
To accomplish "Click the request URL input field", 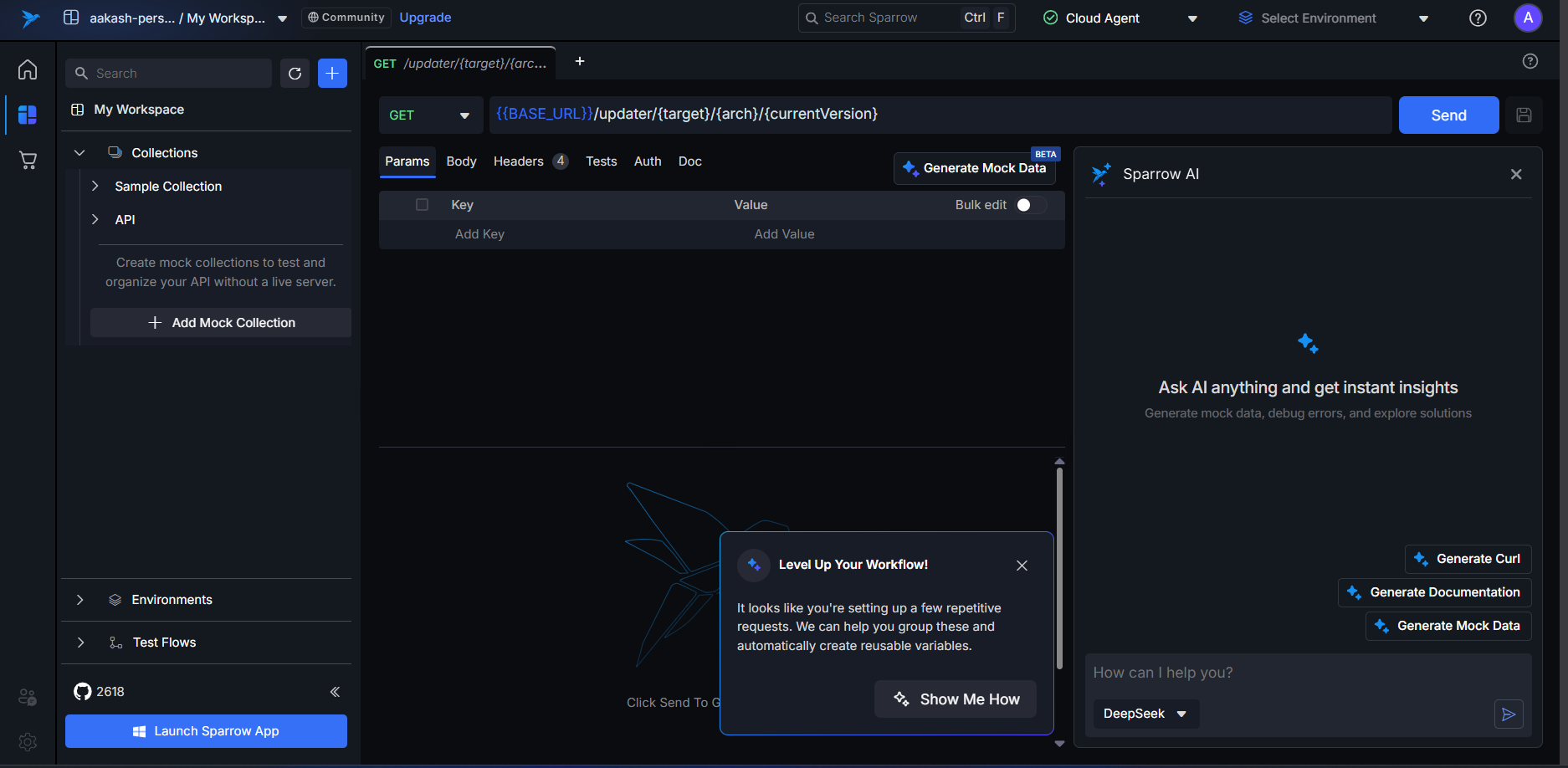I will click(940, 115).
